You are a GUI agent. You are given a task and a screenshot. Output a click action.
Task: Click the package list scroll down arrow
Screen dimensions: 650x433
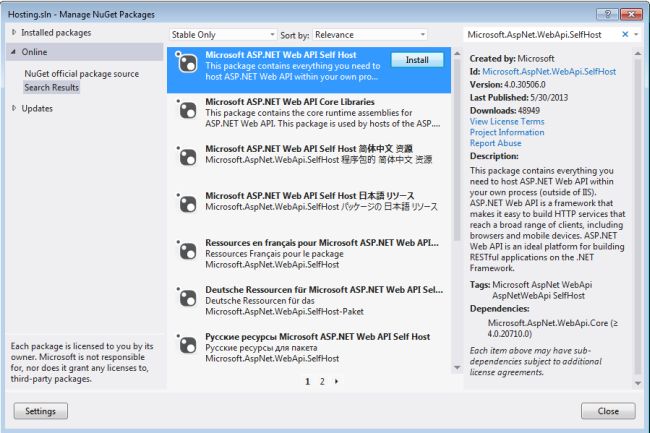click(457, 367)
